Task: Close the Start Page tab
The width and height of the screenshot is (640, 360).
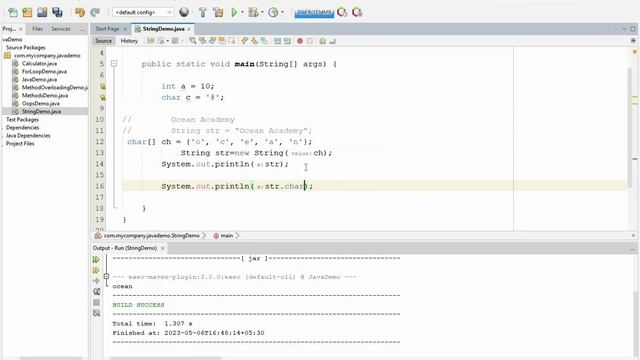Action: point(125,29)
